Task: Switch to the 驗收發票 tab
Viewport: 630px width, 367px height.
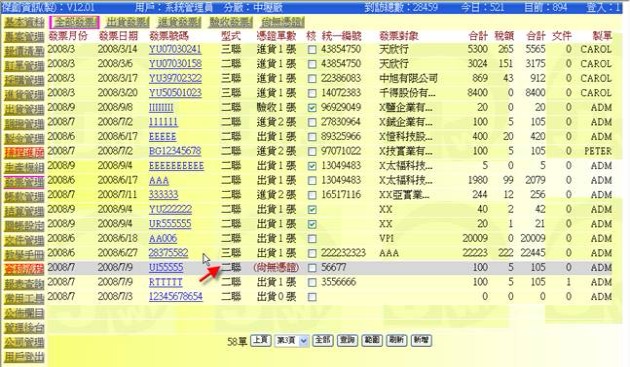Action: [x=231, y=22]
